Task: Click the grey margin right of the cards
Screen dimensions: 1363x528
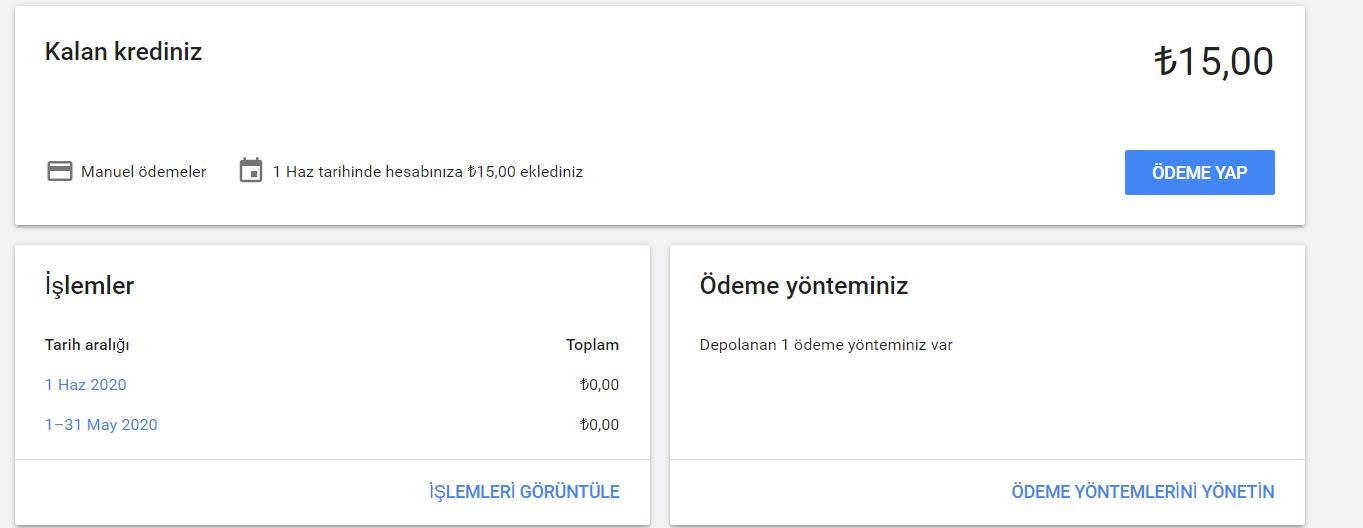Action: coord(1334,264)
